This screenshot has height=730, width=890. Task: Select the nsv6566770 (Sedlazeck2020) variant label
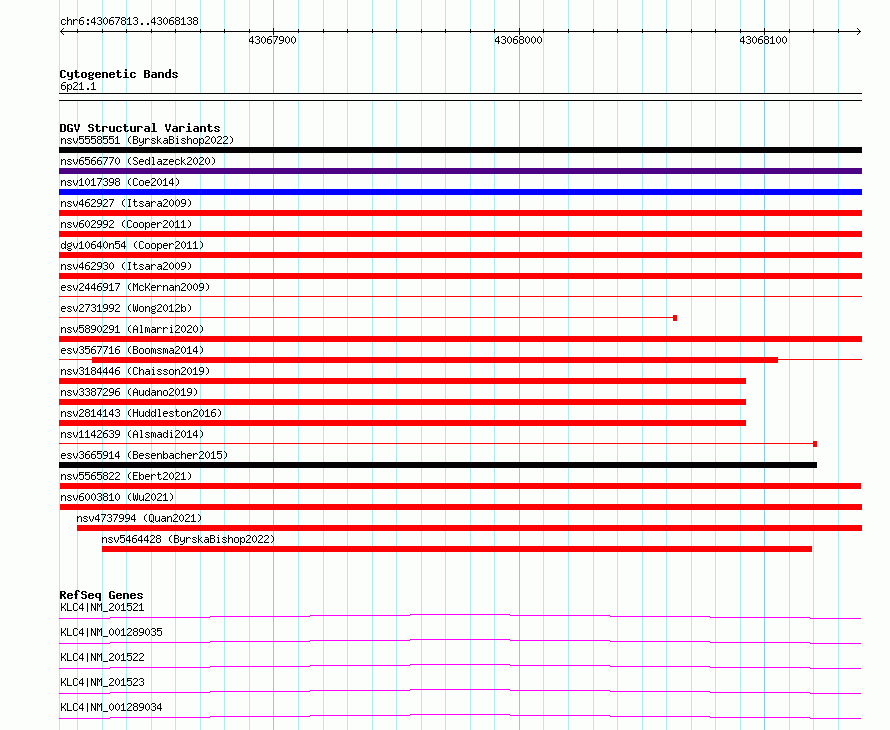[138, 161]
